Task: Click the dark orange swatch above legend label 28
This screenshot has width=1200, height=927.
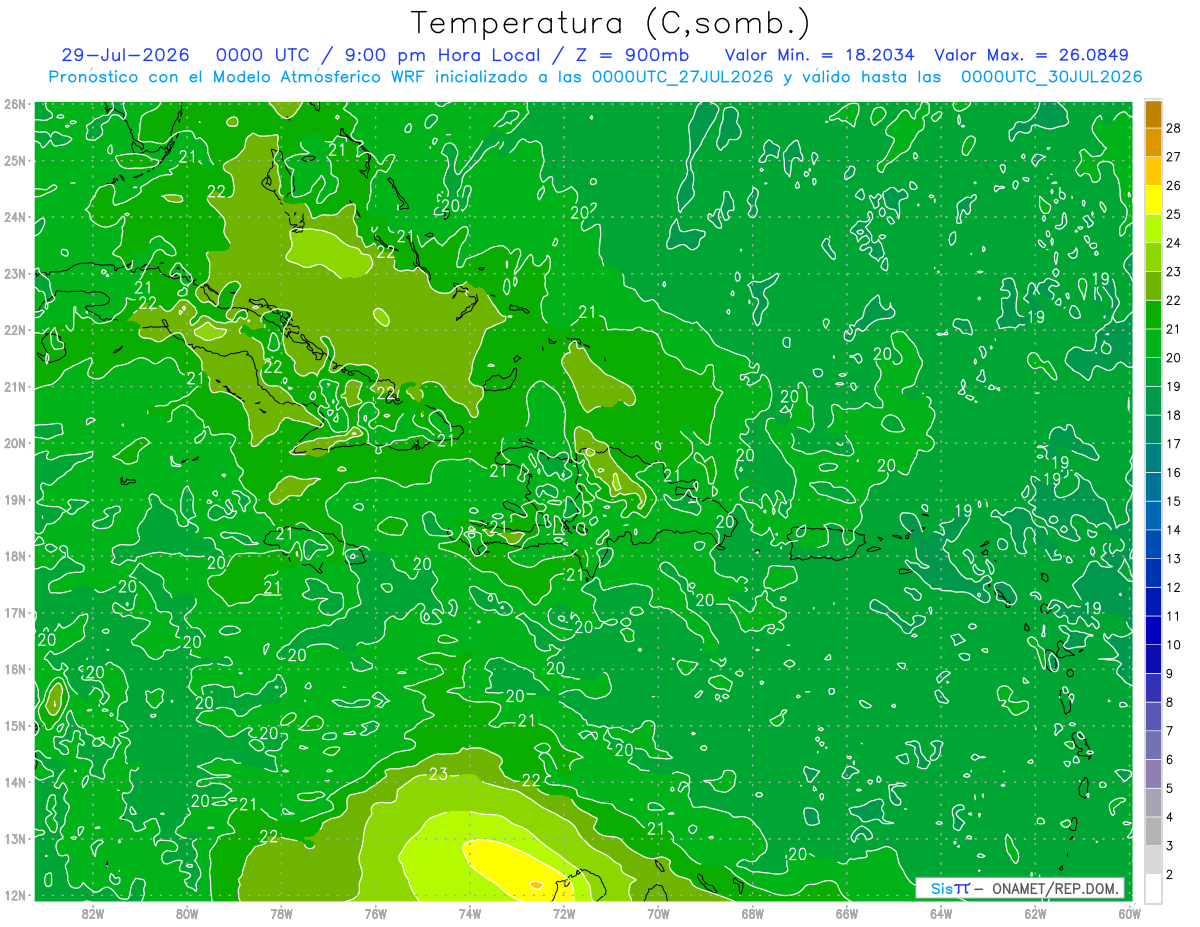Action: pos(1153,113)
